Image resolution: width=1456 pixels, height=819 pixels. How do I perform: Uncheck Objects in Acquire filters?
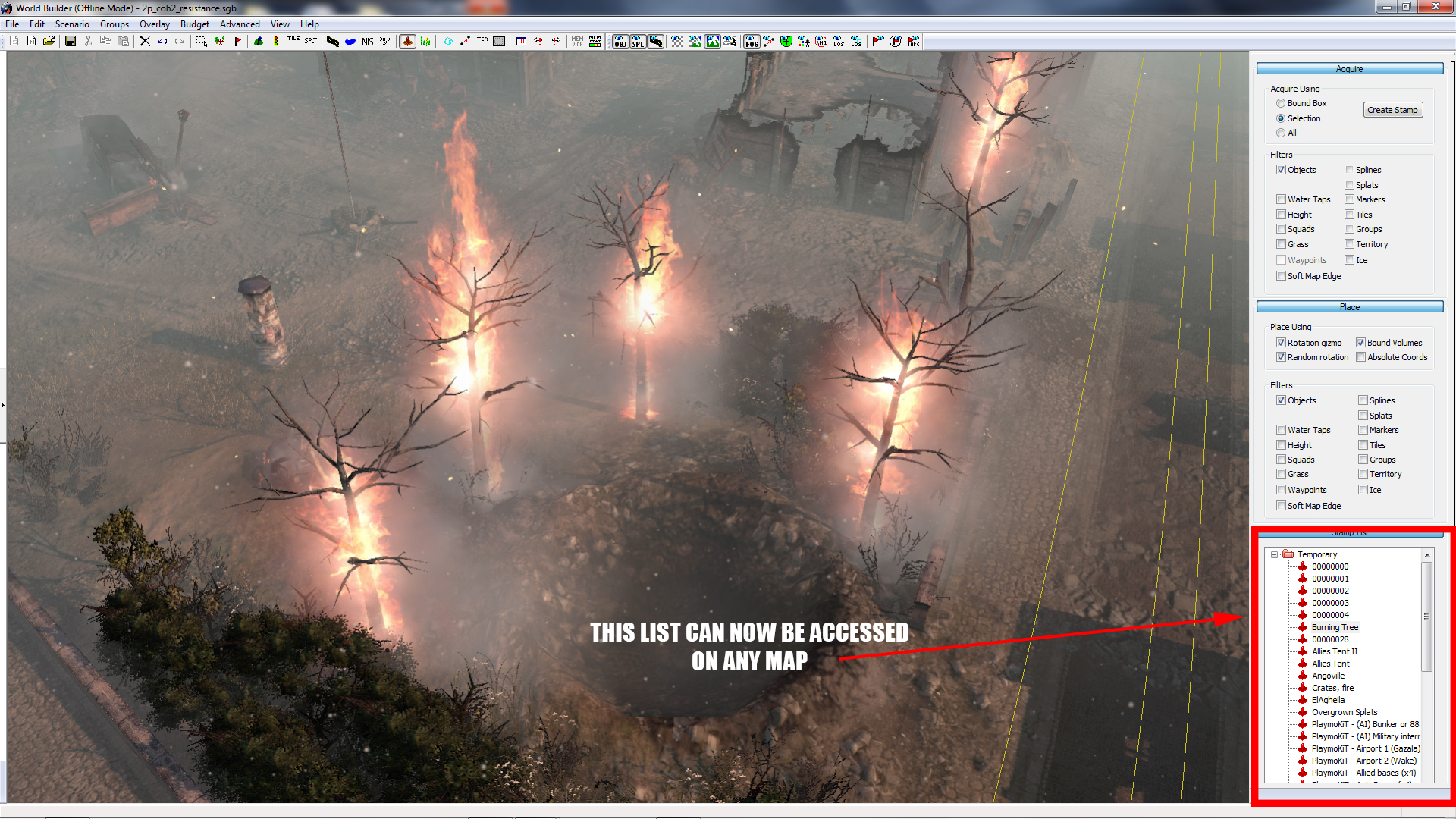pos(1281,170)
